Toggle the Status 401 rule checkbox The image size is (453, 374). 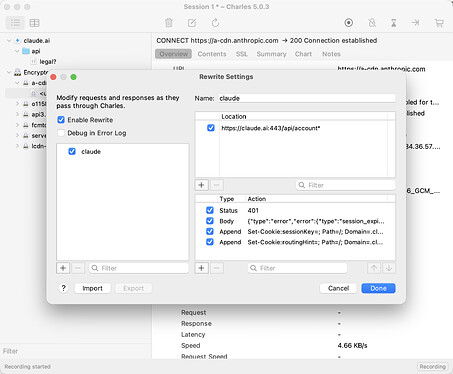coord(210,210)
